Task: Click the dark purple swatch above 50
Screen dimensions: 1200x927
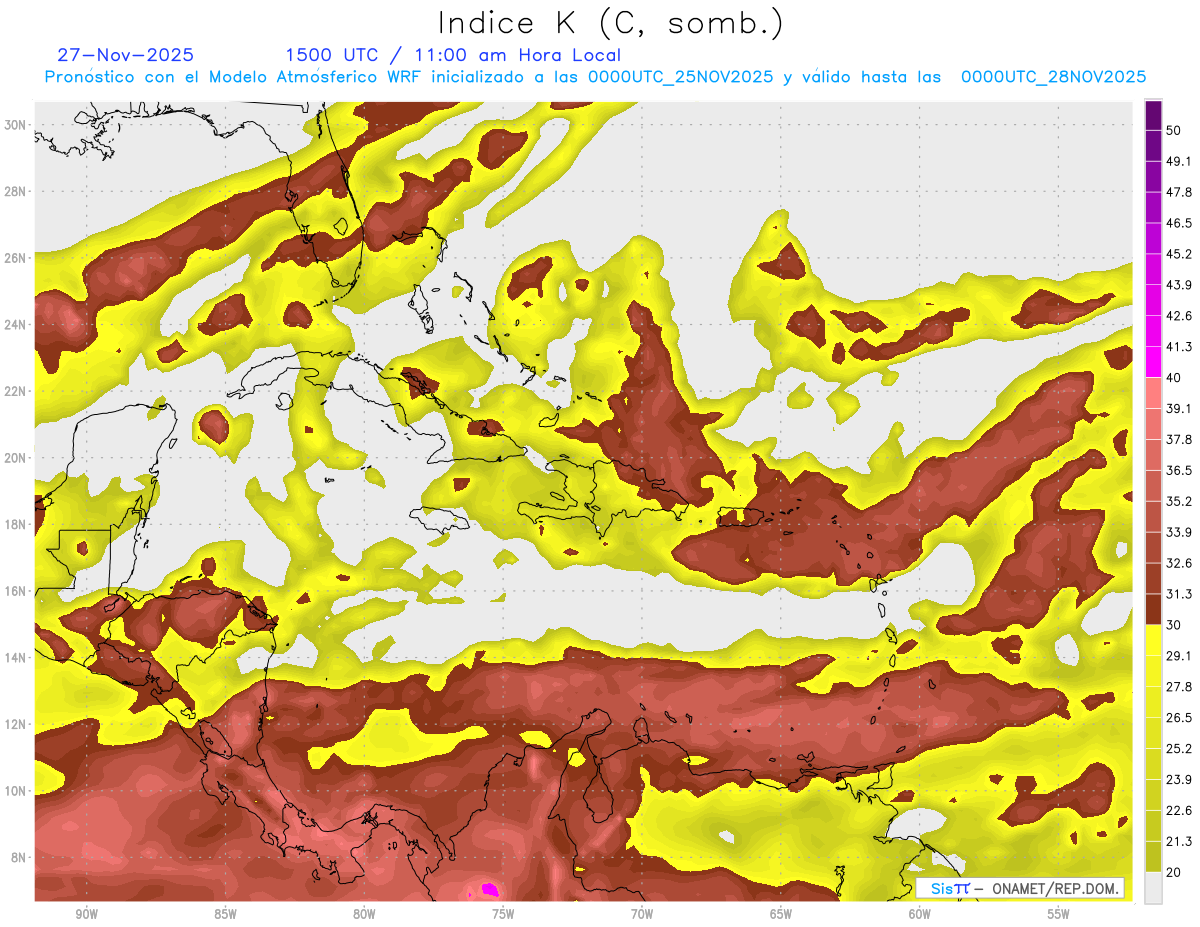Action: [1153, 114]
